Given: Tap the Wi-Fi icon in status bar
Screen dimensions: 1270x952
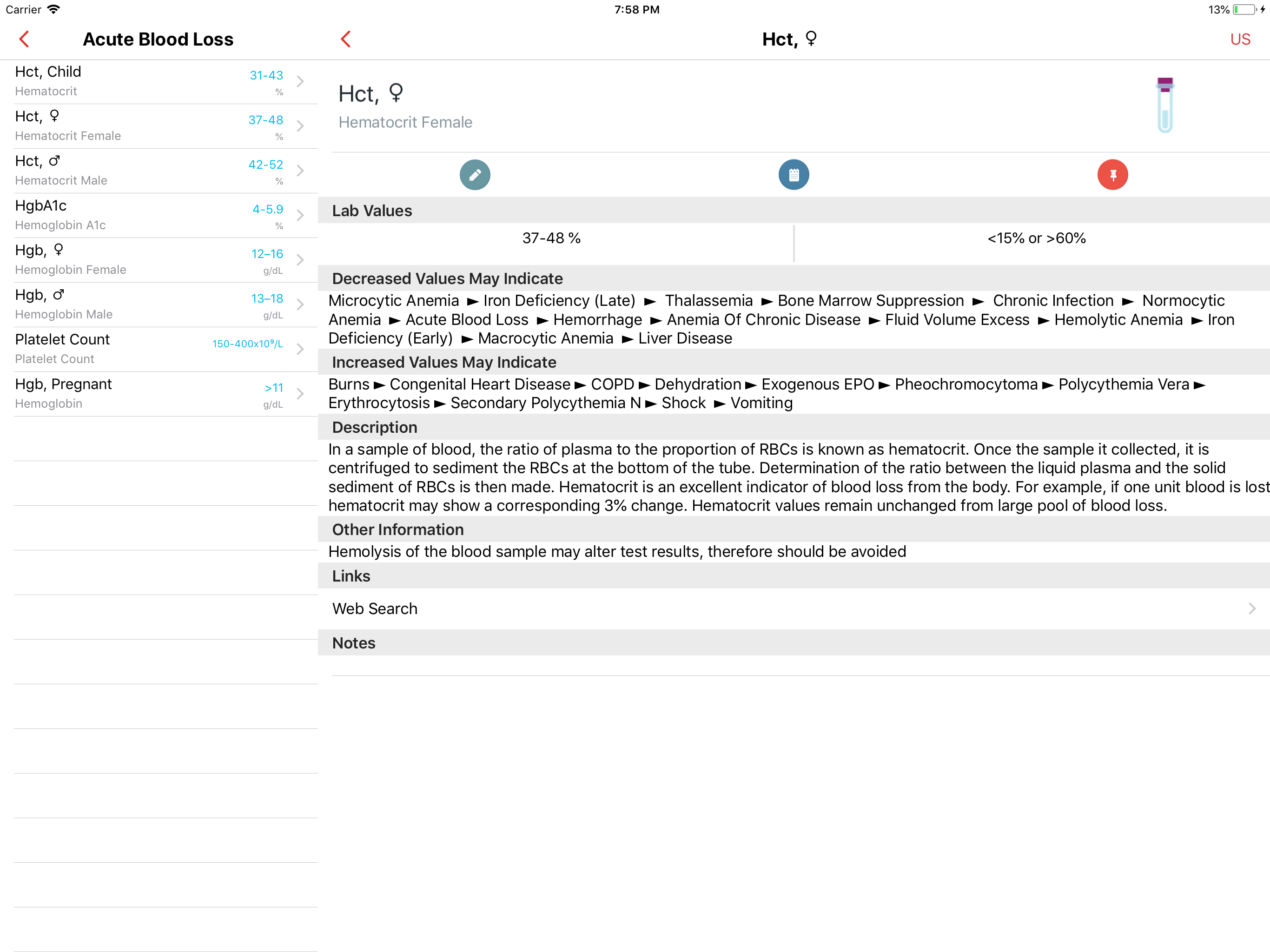Looking at the screenshot, I should coord(53,10).
